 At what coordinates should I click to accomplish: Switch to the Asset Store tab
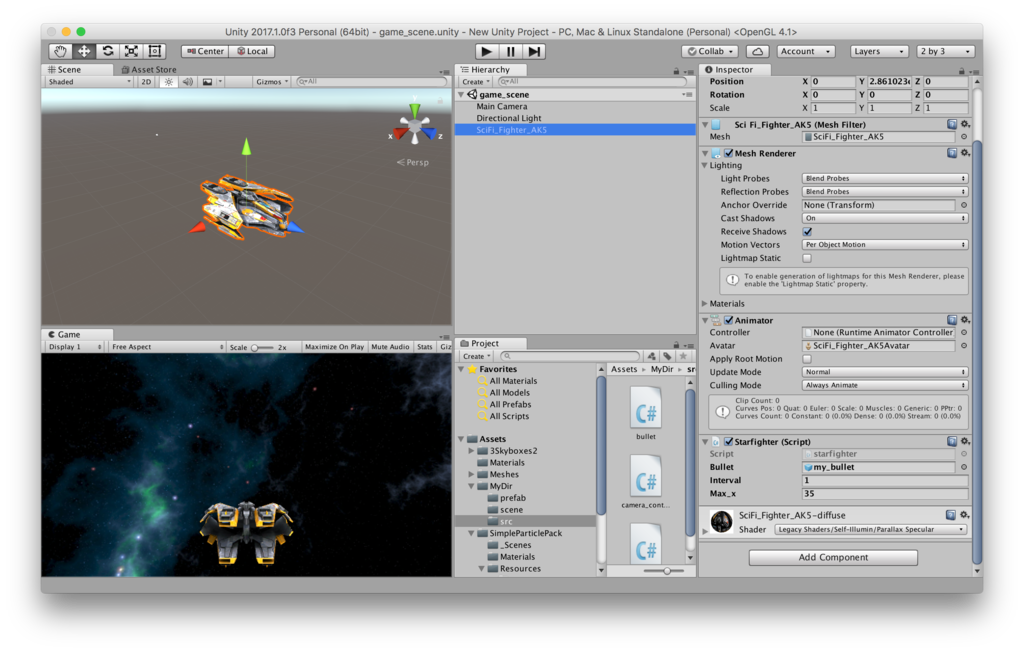[x=150, y=69]
